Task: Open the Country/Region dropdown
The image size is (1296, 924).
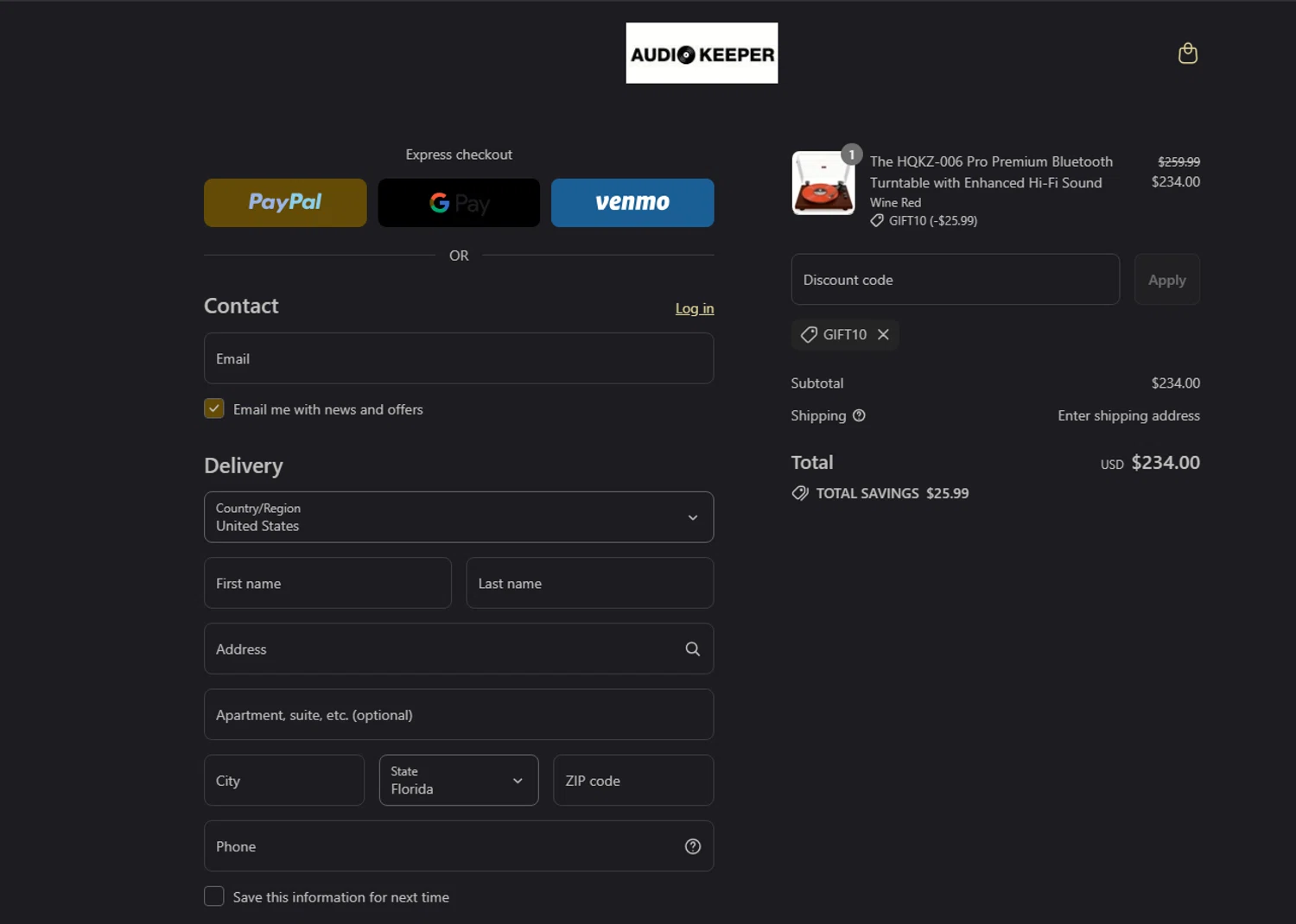Action: pyautogui.click(x=459, y=517)
